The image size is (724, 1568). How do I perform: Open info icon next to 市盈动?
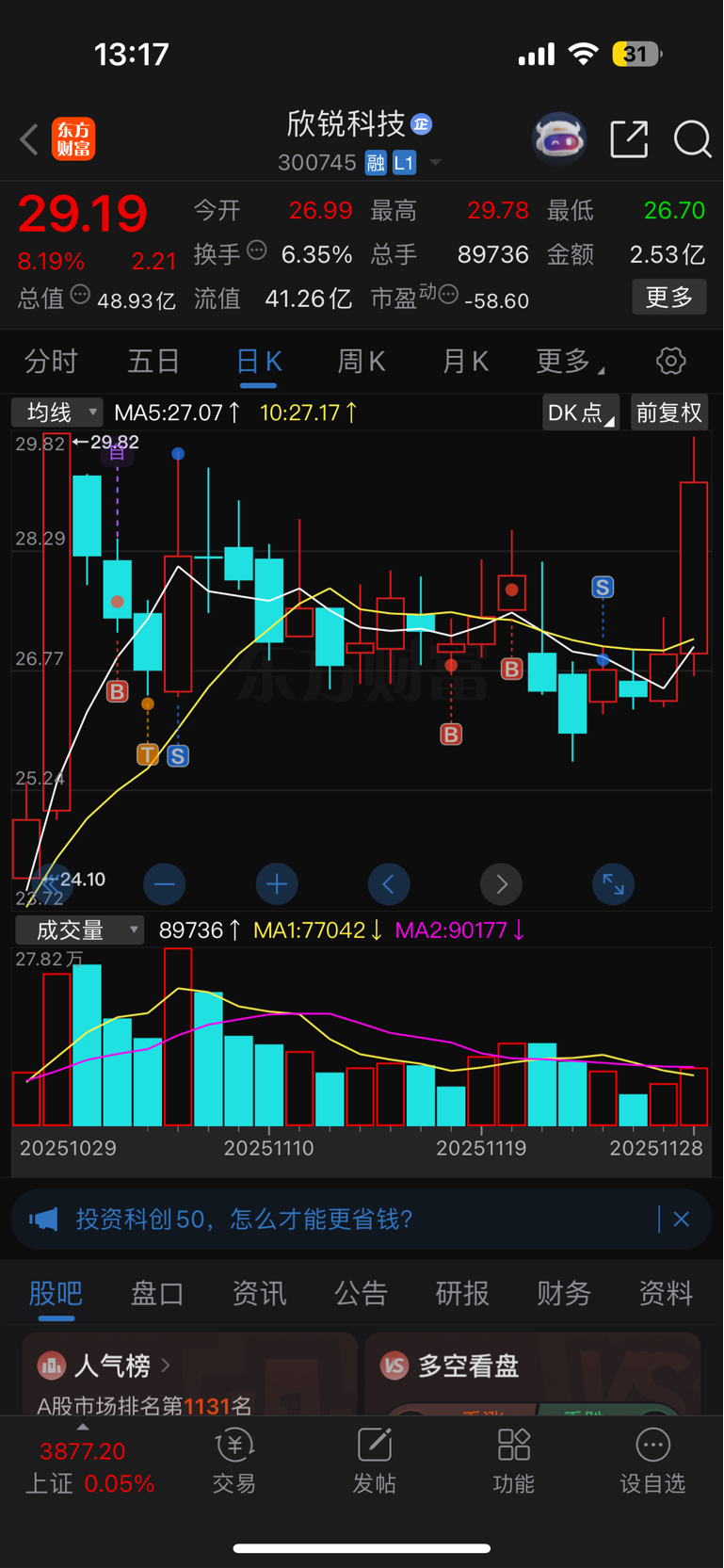coord(448,295)
